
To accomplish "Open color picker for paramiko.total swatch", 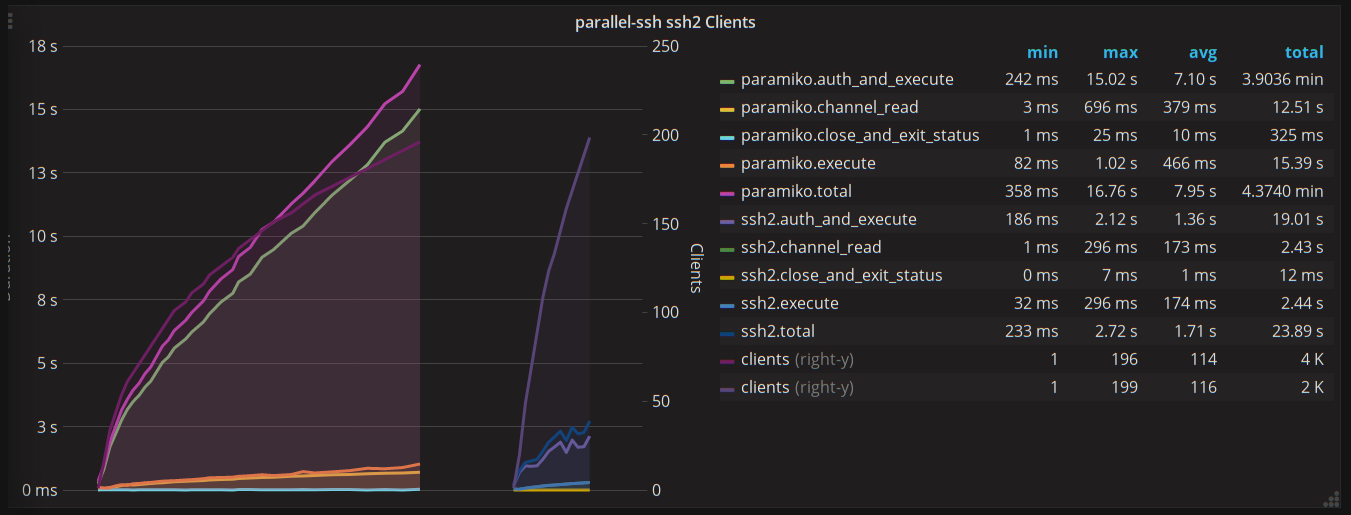I will pos(727,192).
